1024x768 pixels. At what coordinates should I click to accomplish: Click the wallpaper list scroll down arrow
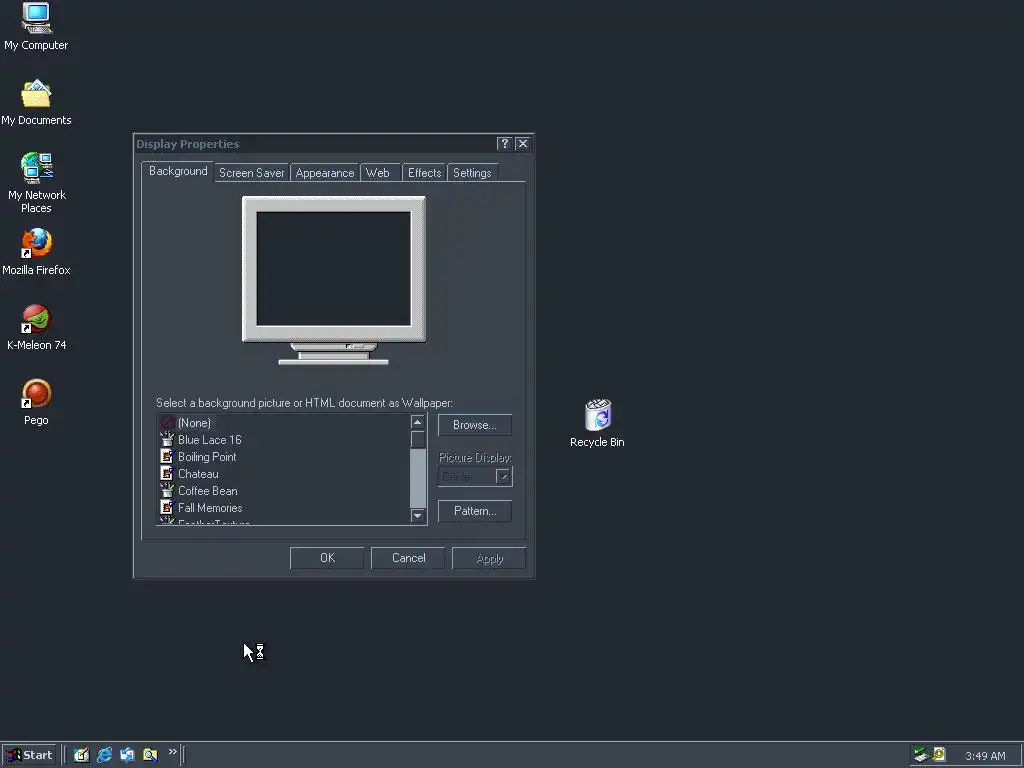418,516
